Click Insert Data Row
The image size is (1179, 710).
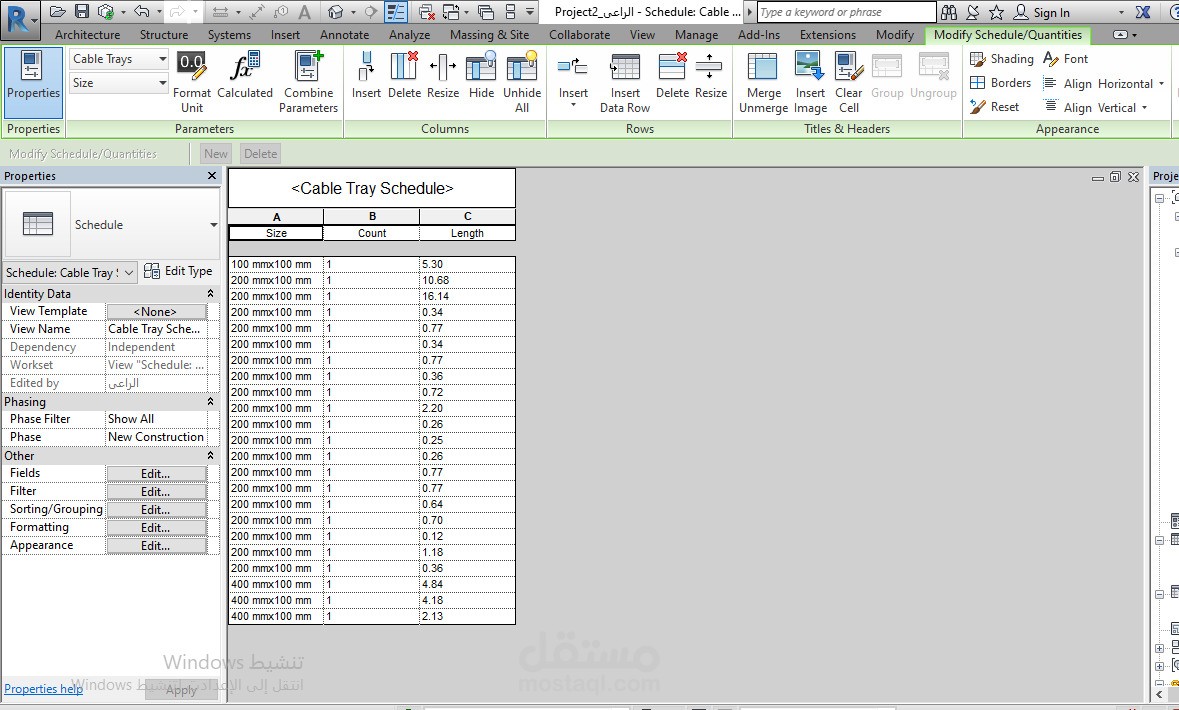(625, 82)
